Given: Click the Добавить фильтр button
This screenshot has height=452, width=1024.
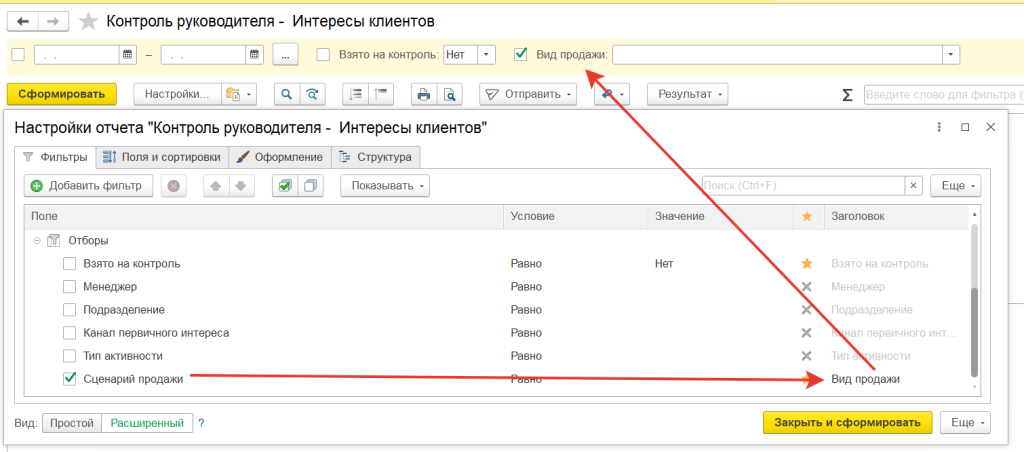Looking at the screenshot, I should 88,186.
